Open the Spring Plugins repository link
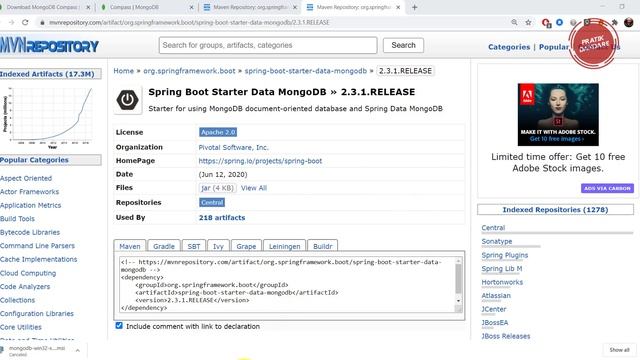The height and width of the screenshot is (360, 640). click(504, 255)
